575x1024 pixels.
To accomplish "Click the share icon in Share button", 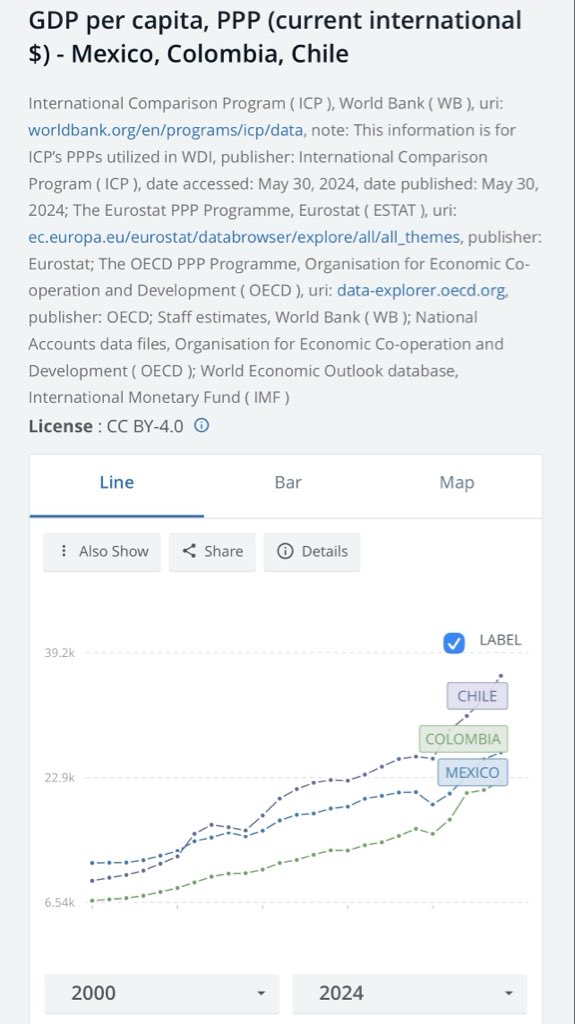I will pyautogui.click(x=189, y=551).
